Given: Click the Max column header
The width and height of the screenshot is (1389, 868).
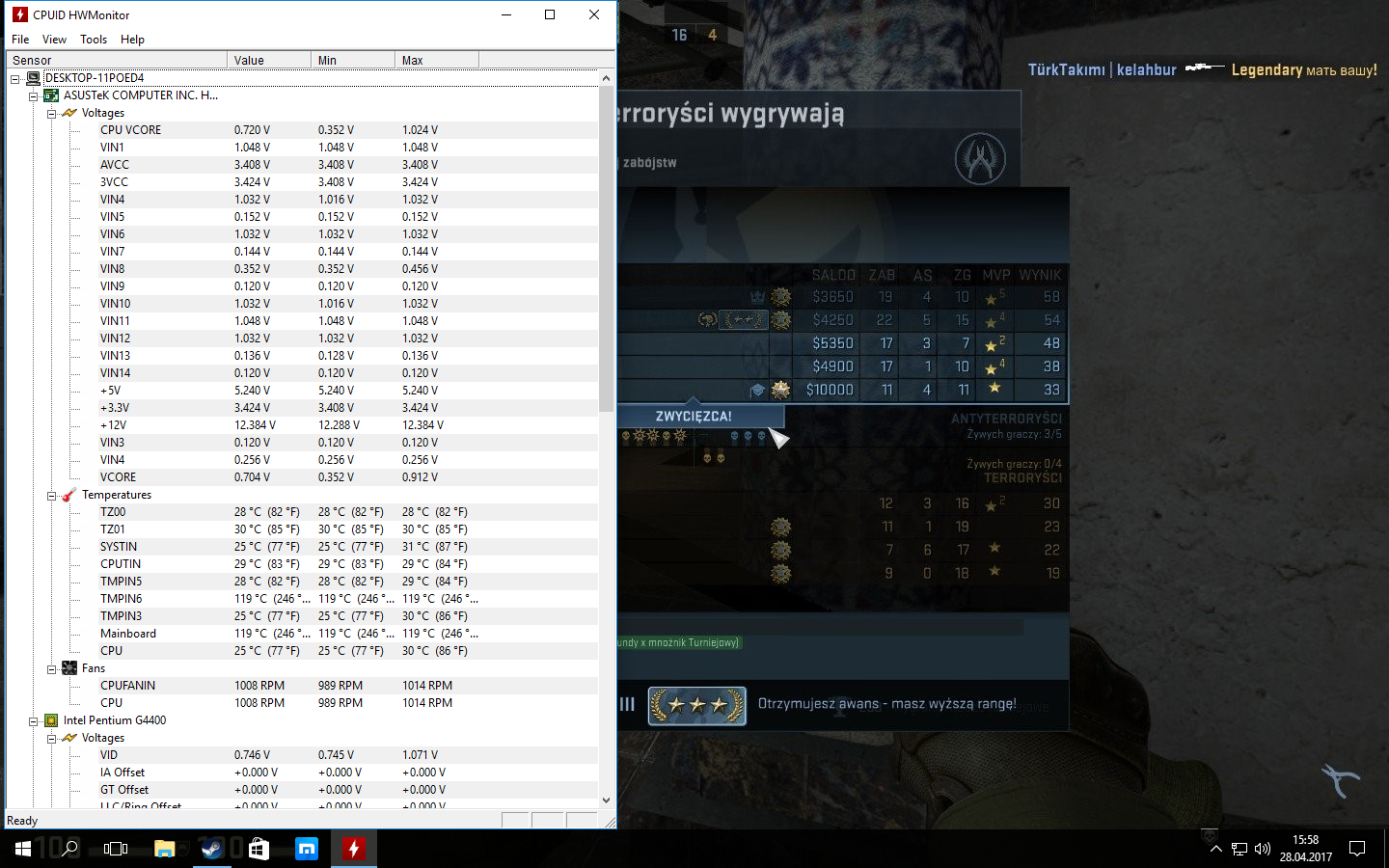Looking at the screenshot, I should coord(437,60).
